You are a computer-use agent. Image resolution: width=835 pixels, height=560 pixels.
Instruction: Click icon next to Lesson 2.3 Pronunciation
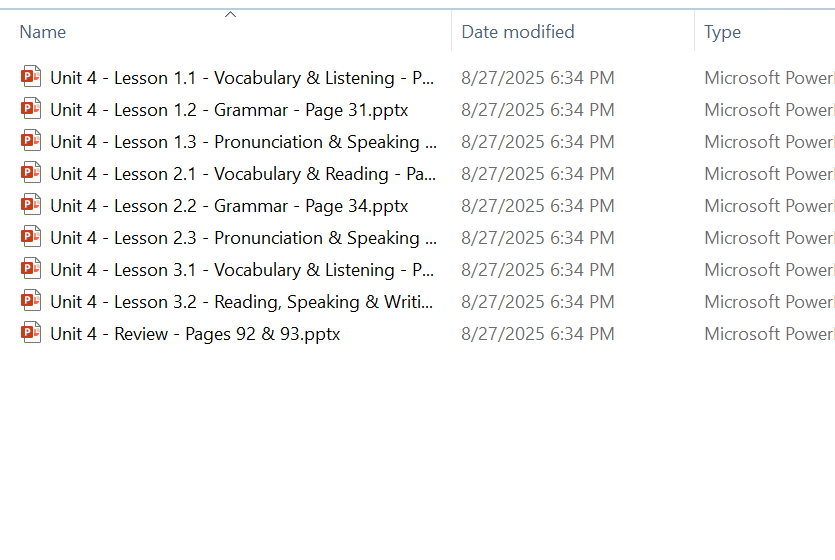pyautogui.click(x=31, y=237)
